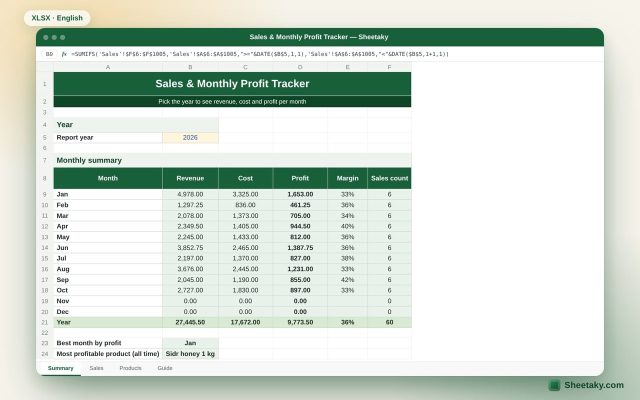
Task: Click the Sheetaky.com logo link
Action: click(586, 385)
